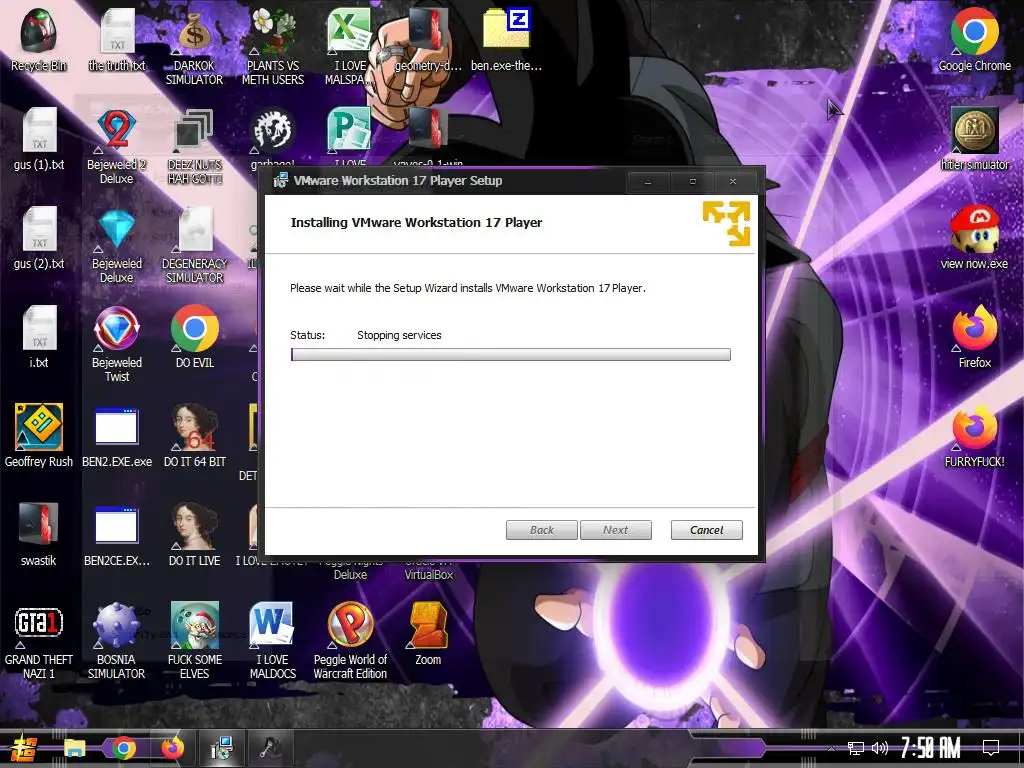Show hidden system tray icons

[831, 748]
